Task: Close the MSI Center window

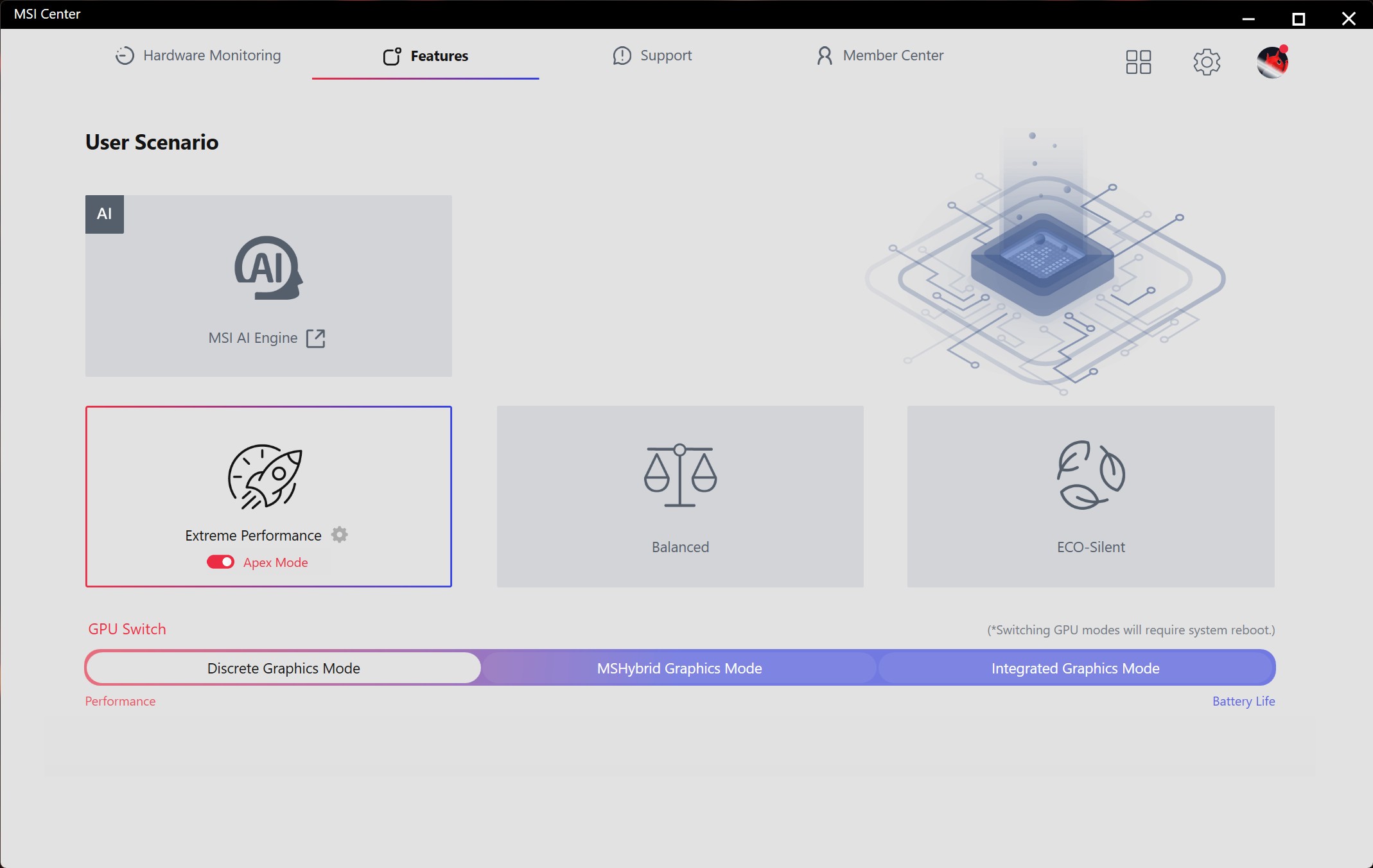Action: 1349,19
